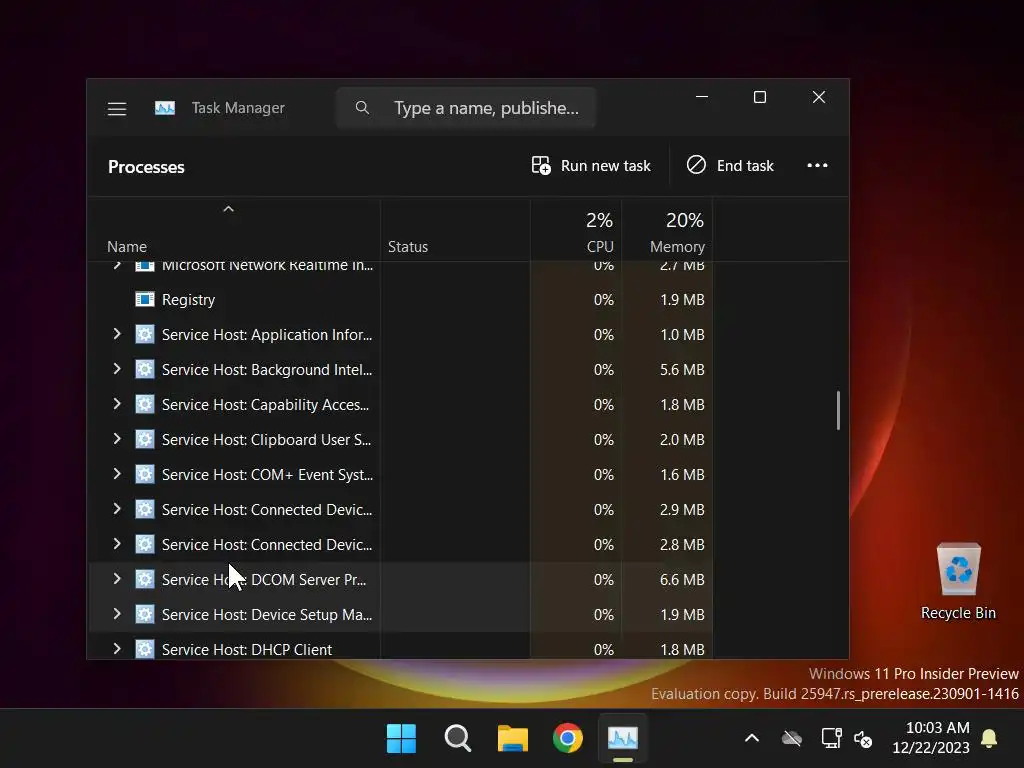Click the Task Manager app icon in title bar
Viewport: 1024px width, 768px height.
165,108
